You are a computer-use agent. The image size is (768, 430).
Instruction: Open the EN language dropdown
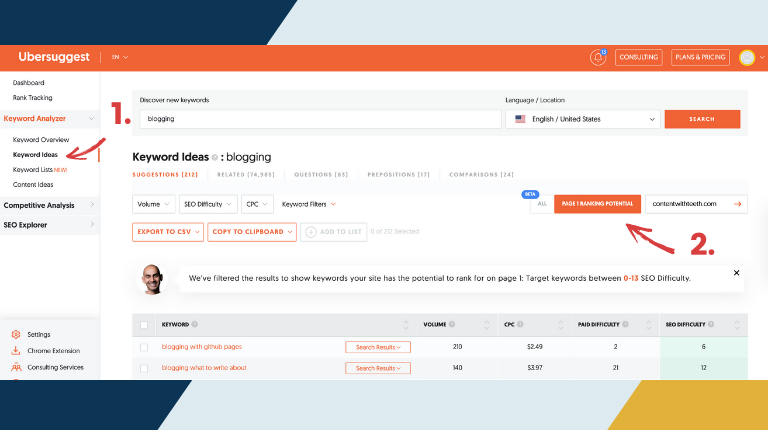click(x=120, y=57)
